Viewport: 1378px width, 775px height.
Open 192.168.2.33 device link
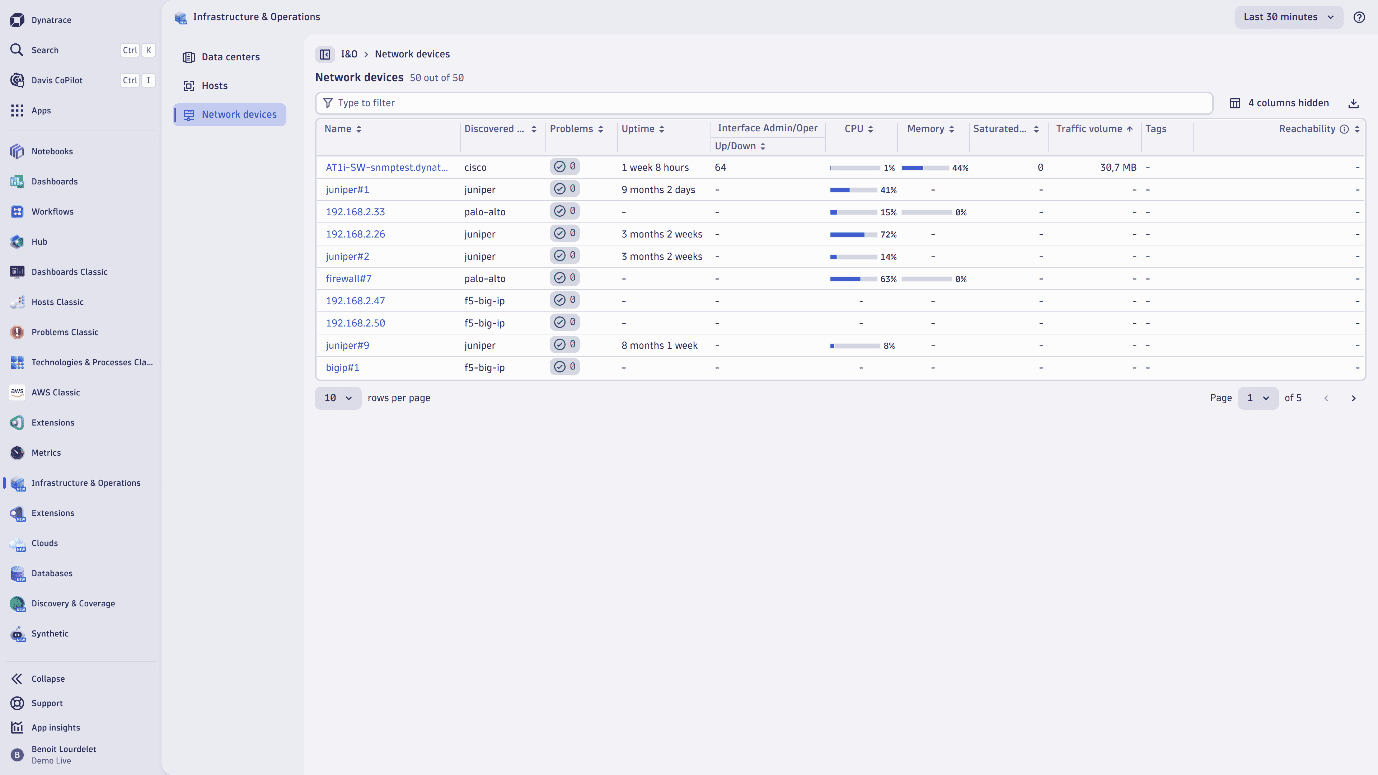[x=355, y=212]
